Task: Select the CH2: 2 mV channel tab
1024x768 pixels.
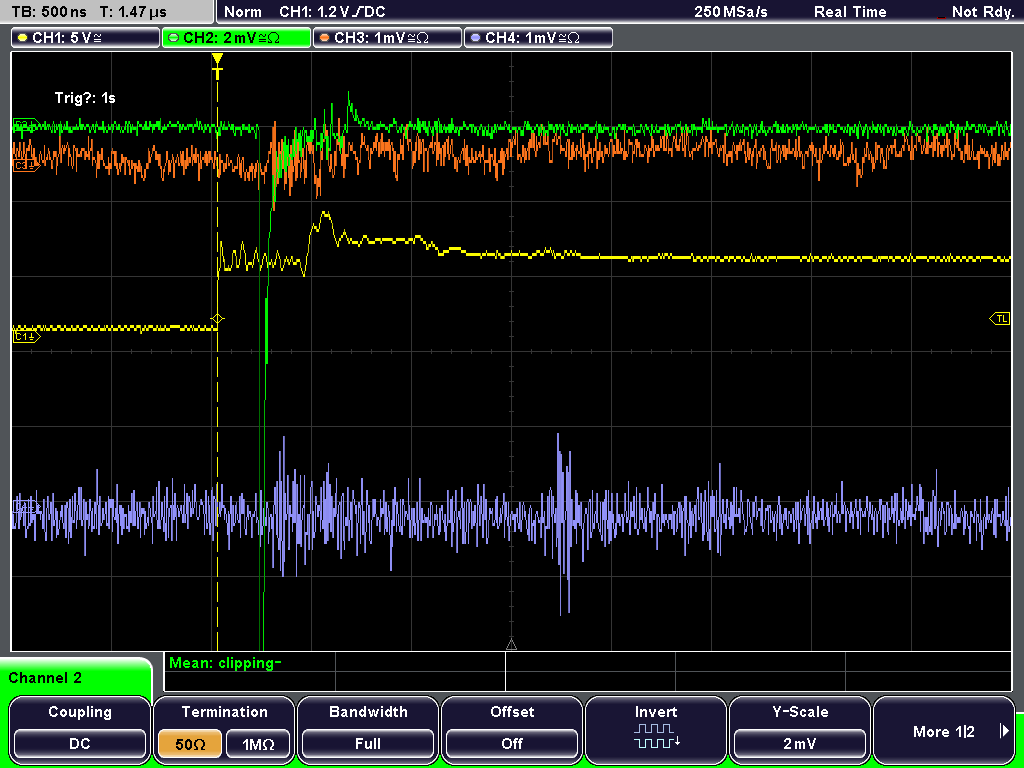Action: click(x=236, y=38)
